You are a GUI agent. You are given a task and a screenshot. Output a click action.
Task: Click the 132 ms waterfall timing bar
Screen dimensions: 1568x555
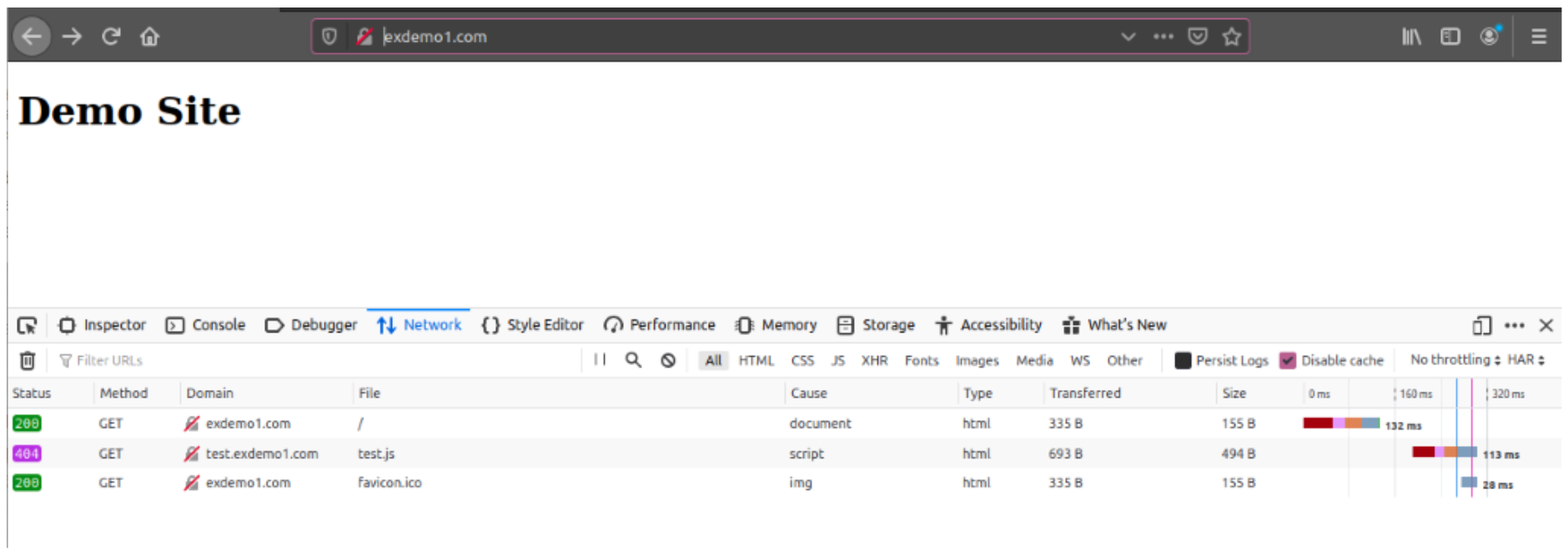1341,423
